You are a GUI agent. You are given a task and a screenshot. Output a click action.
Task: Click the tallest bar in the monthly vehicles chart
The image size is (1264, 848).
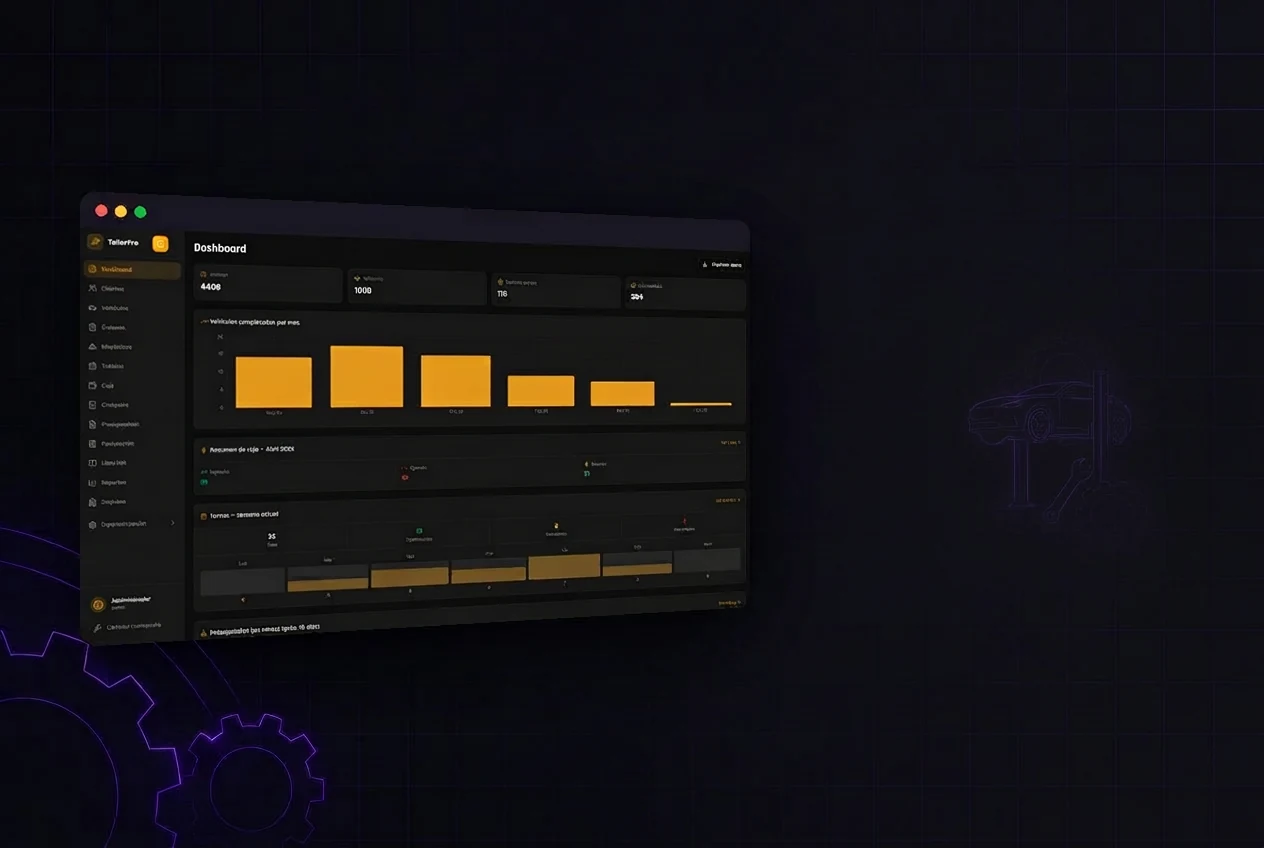(x=367, y=377)
